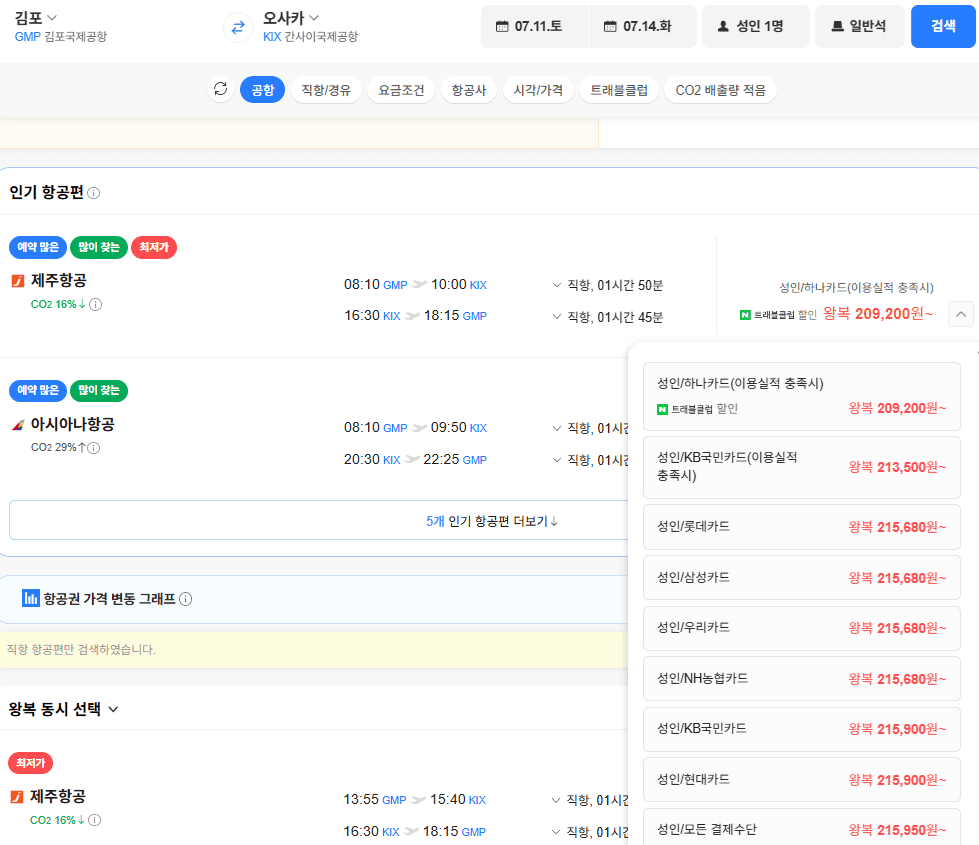Click person icon for 성인 1명
Image resolution: width=979 pixels, height=845 pixels.
723,26
